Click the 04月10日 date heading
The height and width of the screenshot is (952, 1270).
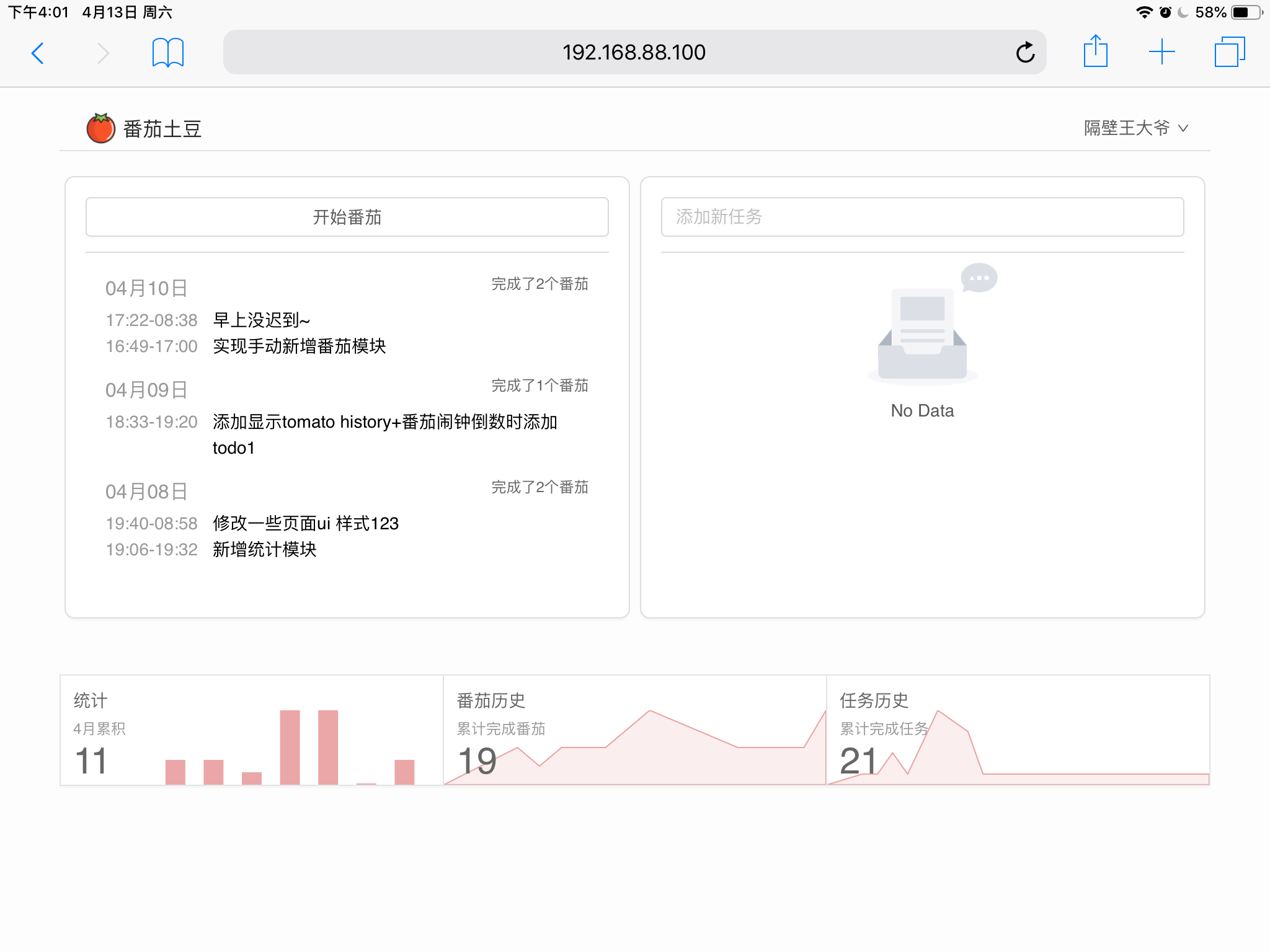[146, 288]
